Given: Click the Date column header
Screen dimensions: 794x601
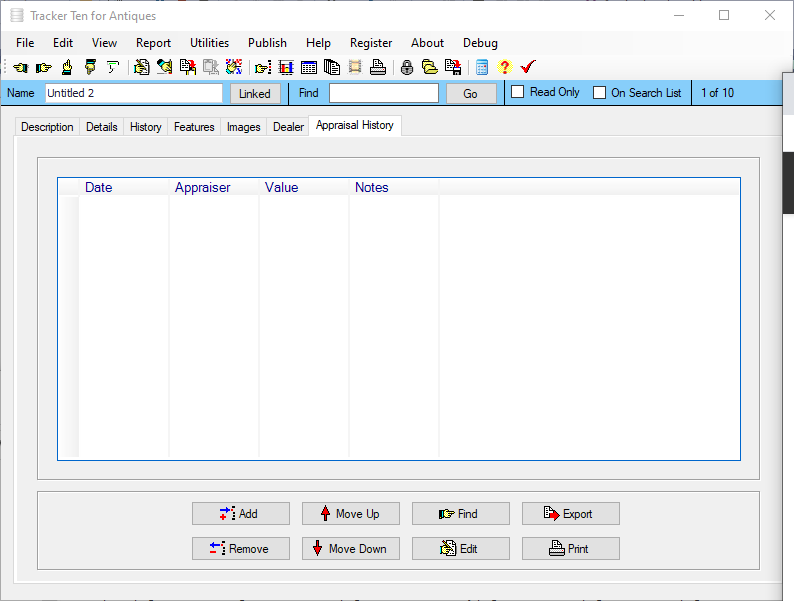Looking at the screenshot, I should (124, 187).
